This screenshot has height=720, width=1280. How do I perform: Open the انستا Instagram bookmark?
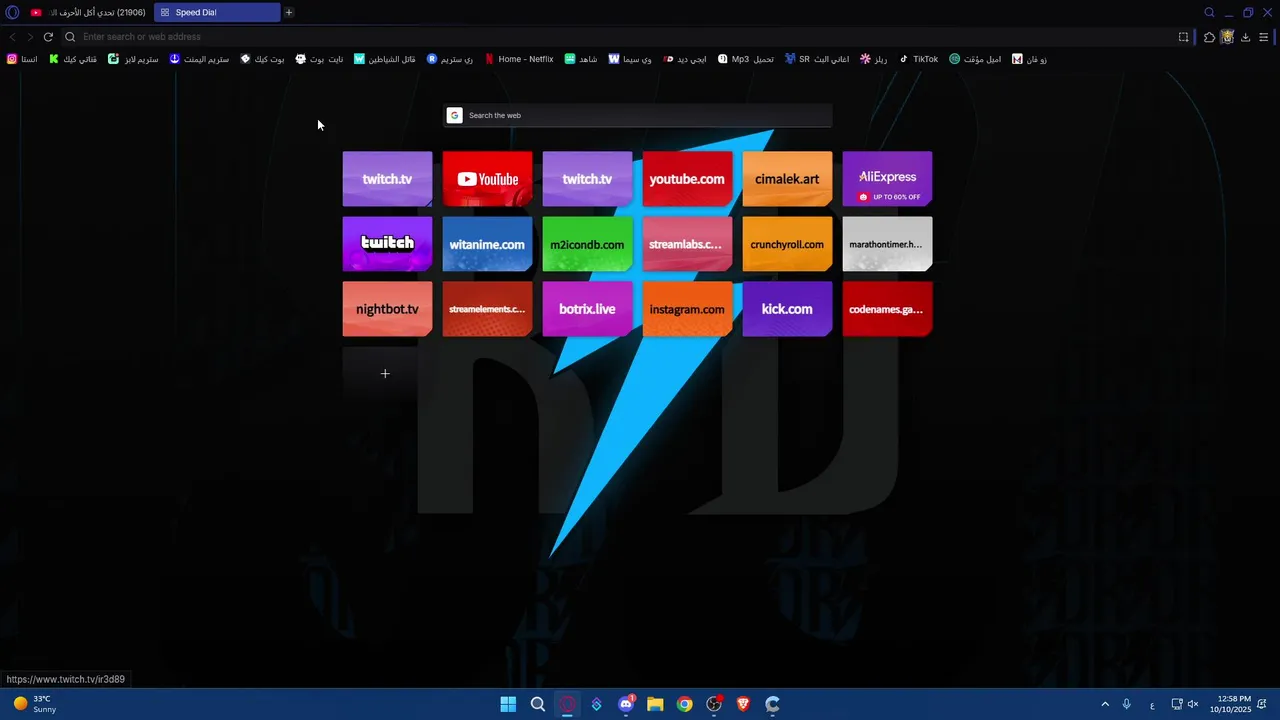22,59
